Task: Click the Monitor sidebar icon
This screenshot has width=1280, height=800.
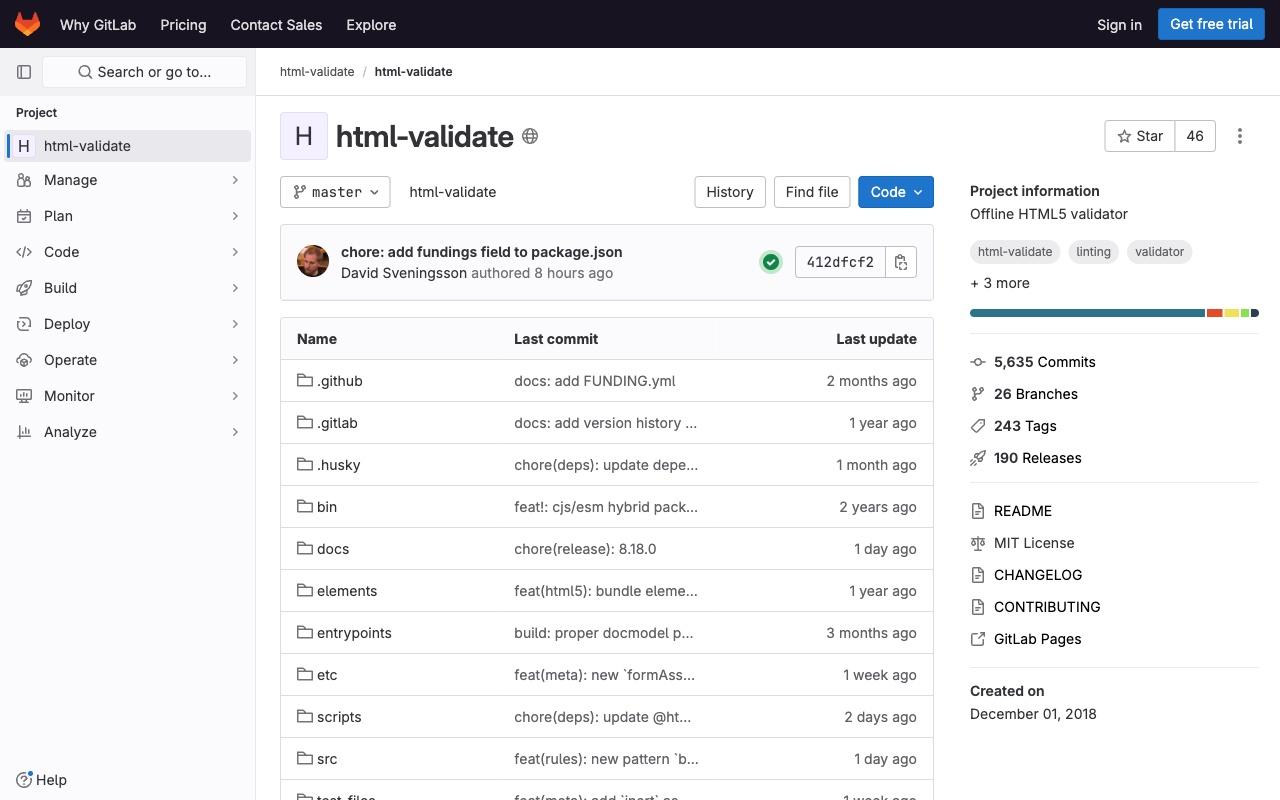Action: pos(24,396)
